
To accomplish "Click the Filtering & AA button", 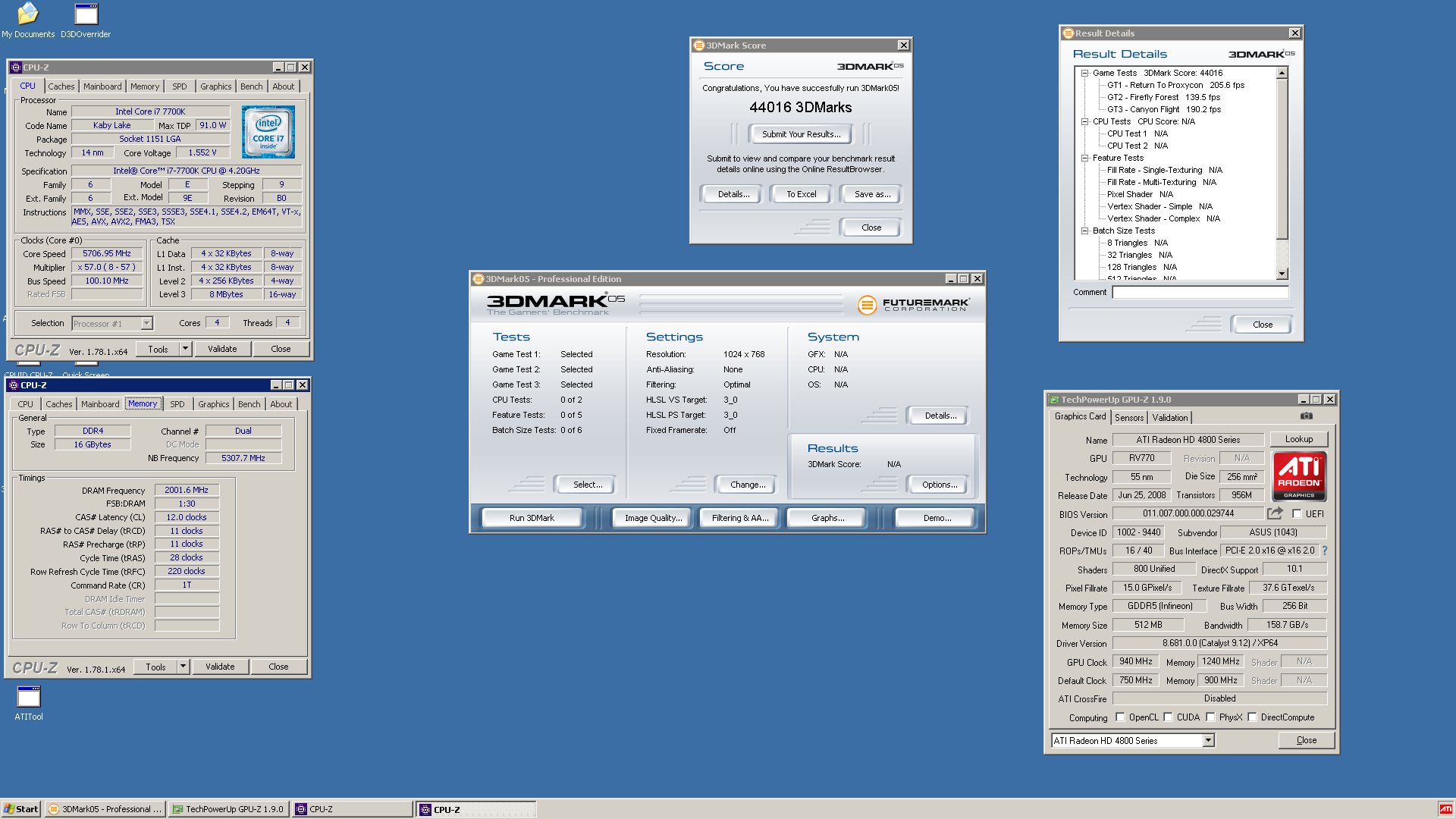I will (740, 518).
